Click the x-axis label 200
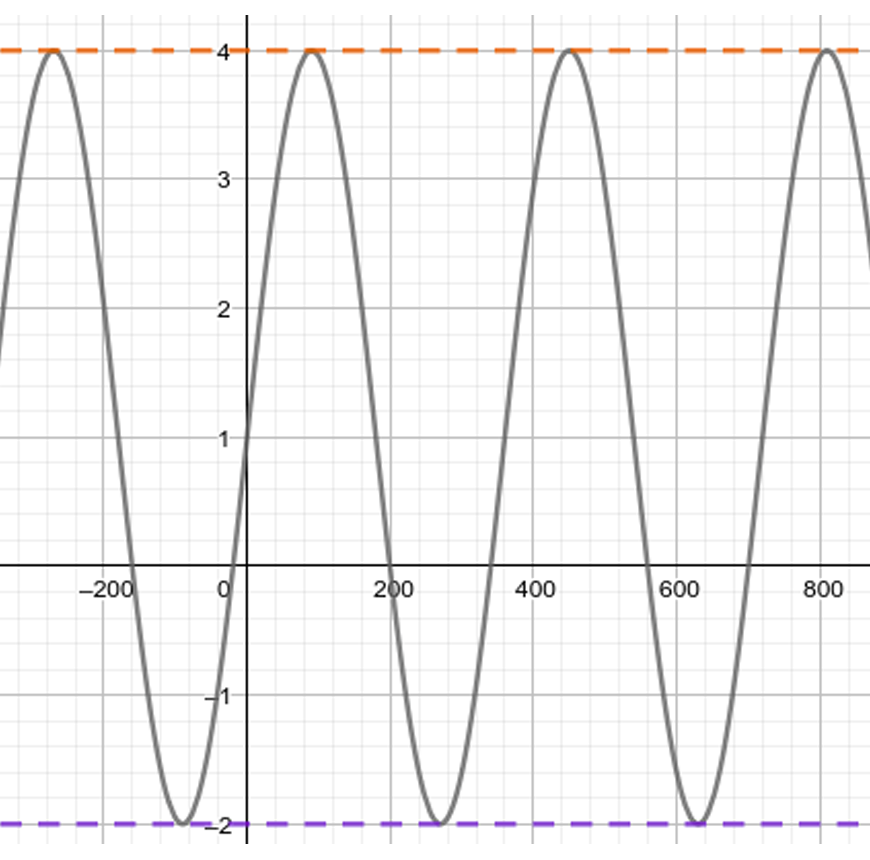This screenshot has width=870, height=860. 393,589
